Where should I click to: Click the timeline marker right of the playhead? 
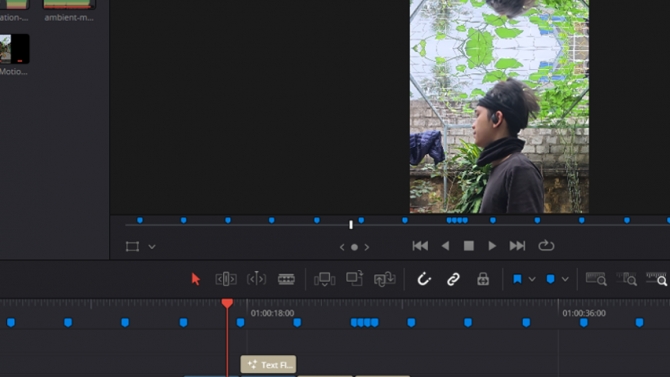(241, 322)
